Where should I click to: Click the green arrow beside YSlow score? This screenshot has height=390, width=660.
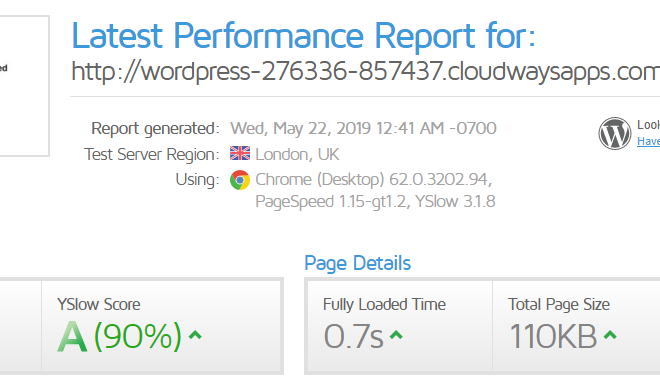195,335
